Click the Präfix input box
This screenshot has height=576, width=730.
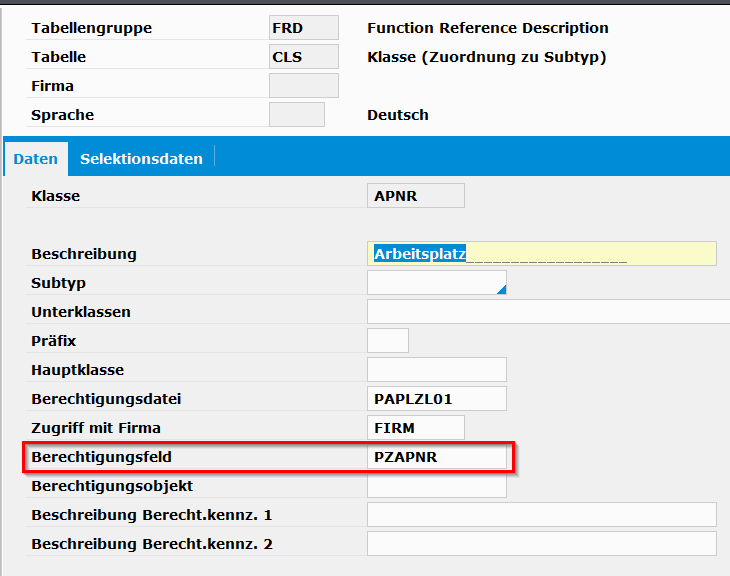388,340
